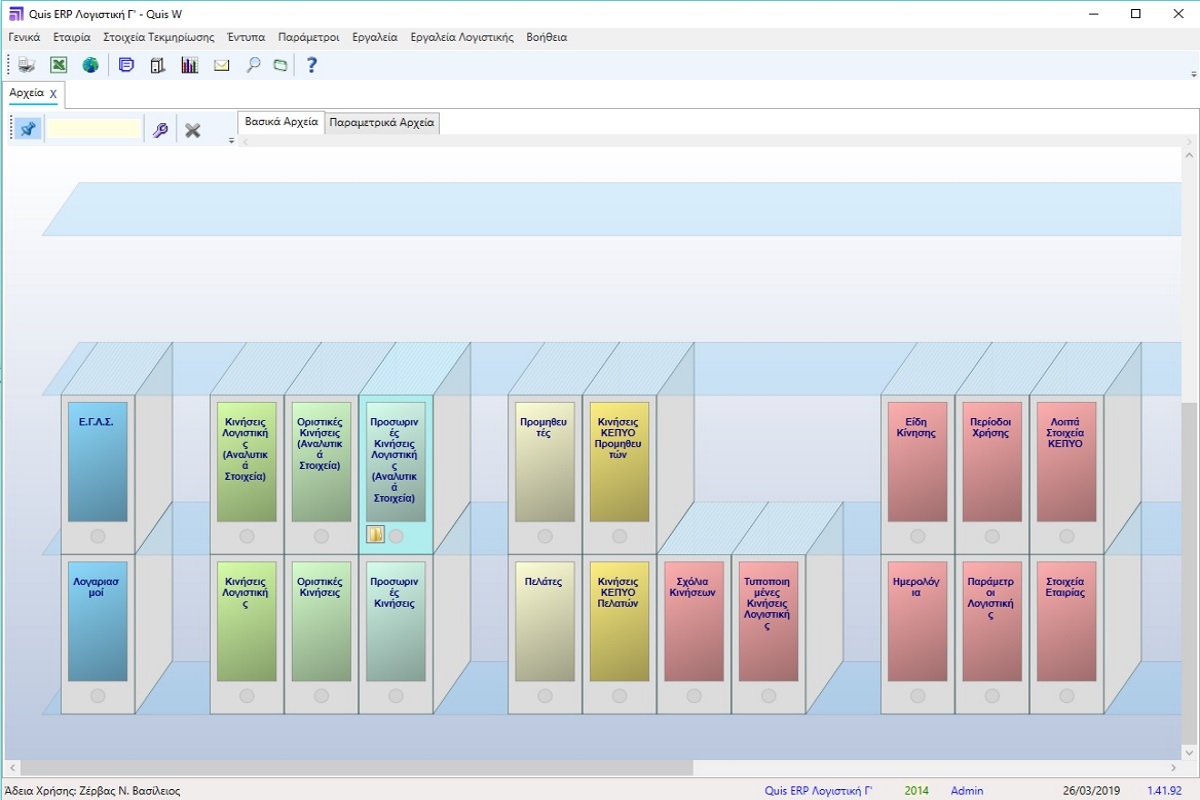The image size is (1200, 800).
Task: Open the Παράμετροι menu
Action: tap(308, 37)
